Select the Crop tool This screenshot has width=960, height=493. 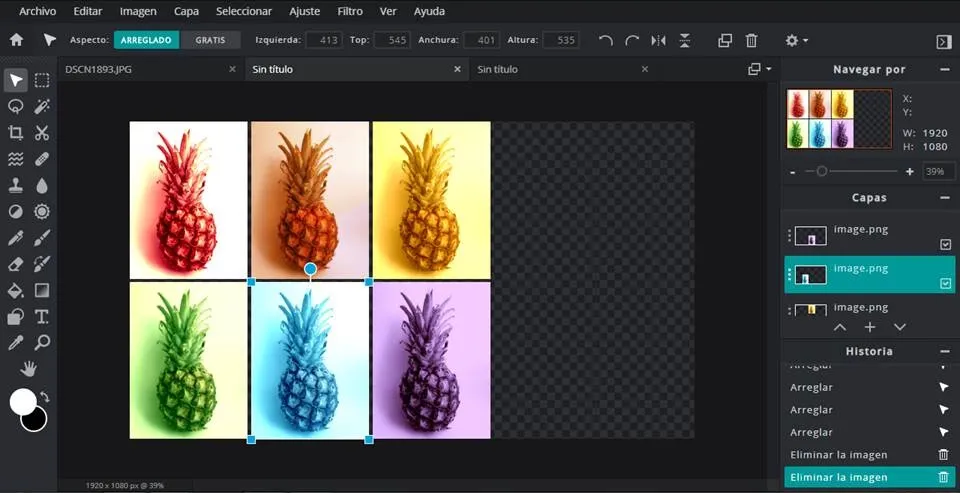point(16,133)
